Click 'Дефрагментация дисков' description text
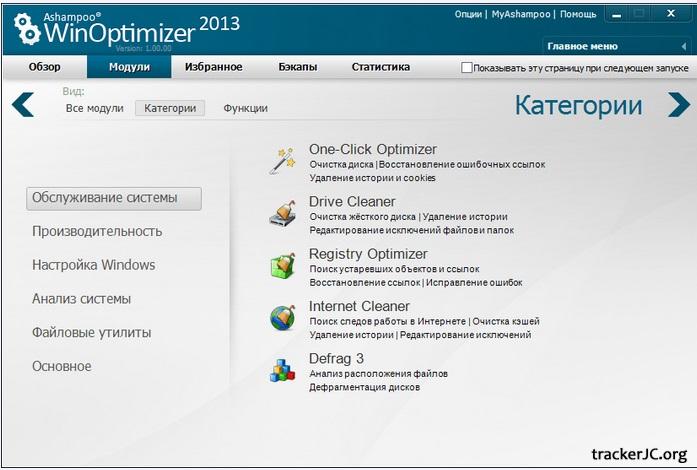Image resolution: width=697 pixels, height=470 pixels. pyautogui.click(x=365, y=387)
